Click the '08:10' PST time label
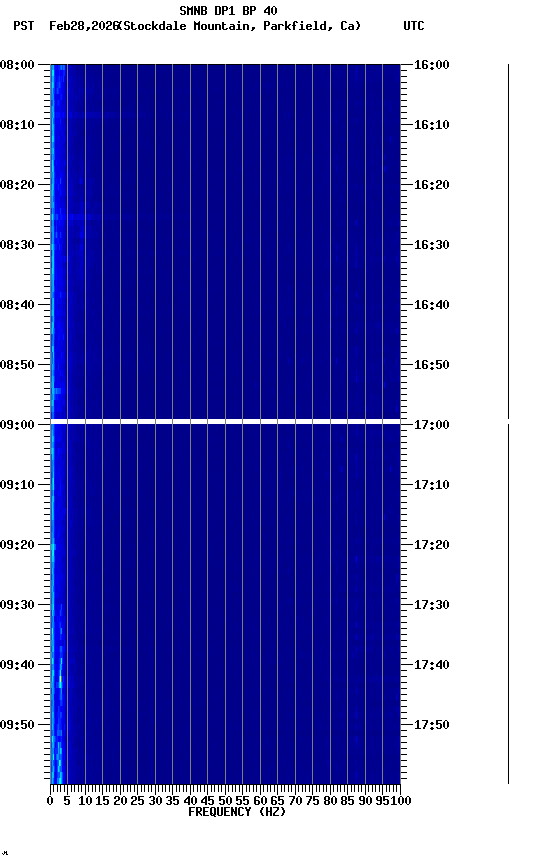The width and height of the screenshot is (552, 864). pos(17,125)
